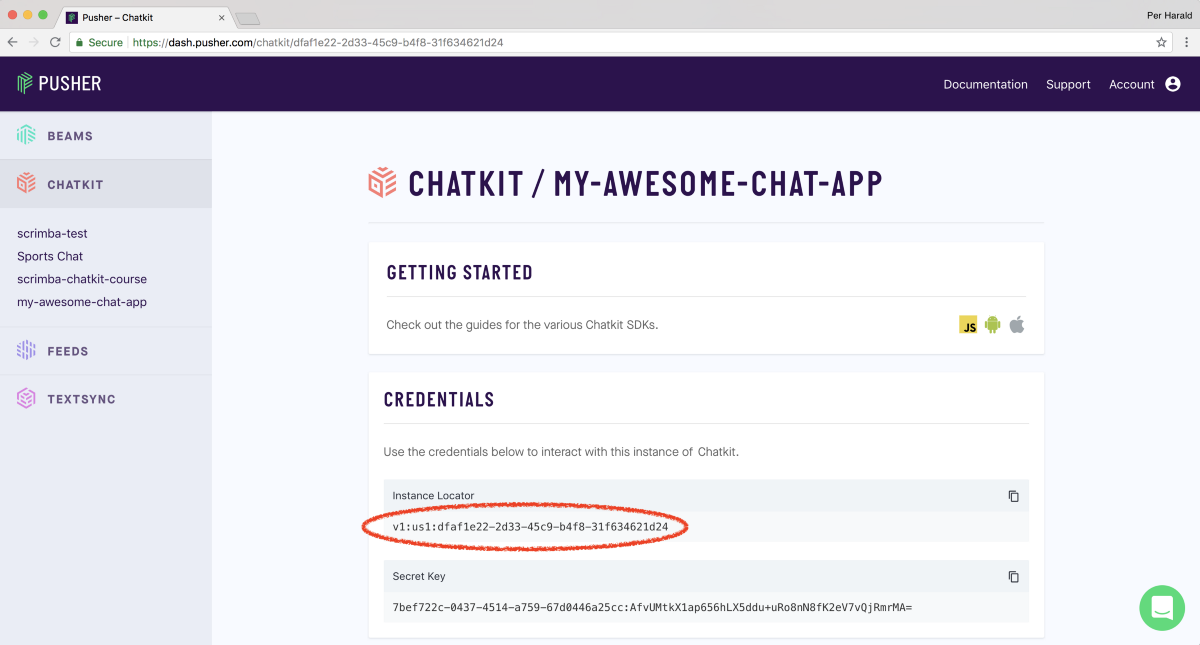The width and height of the screenshot is (1200, 645).
Task: Open the Apple iOS SDK guide icon
Action: (x=1017, y=325)
